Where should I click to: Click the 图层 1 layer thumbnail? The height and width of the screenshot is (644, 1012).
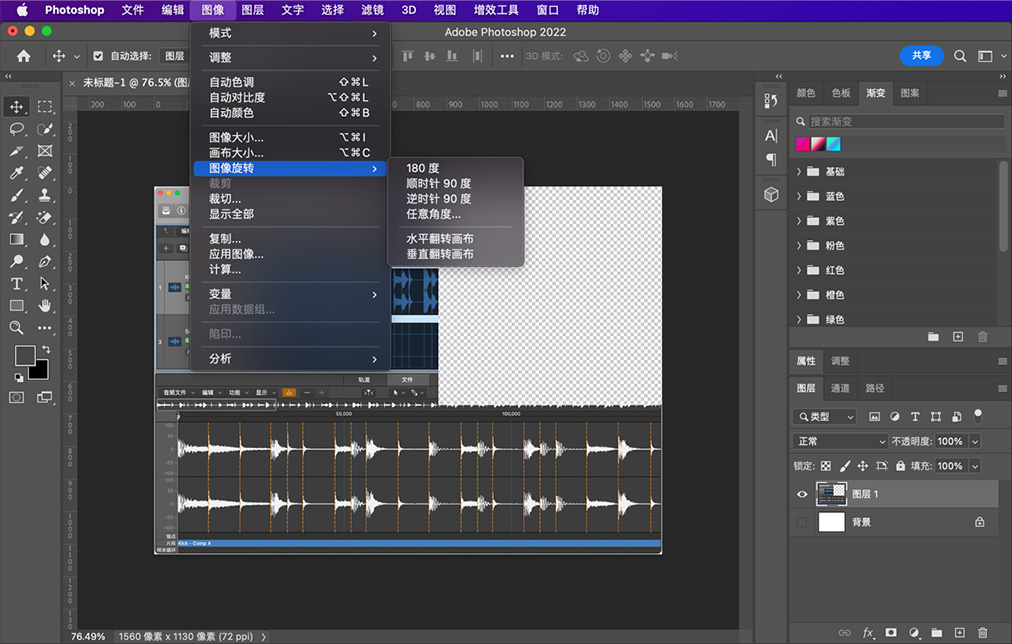click(831, 493)
